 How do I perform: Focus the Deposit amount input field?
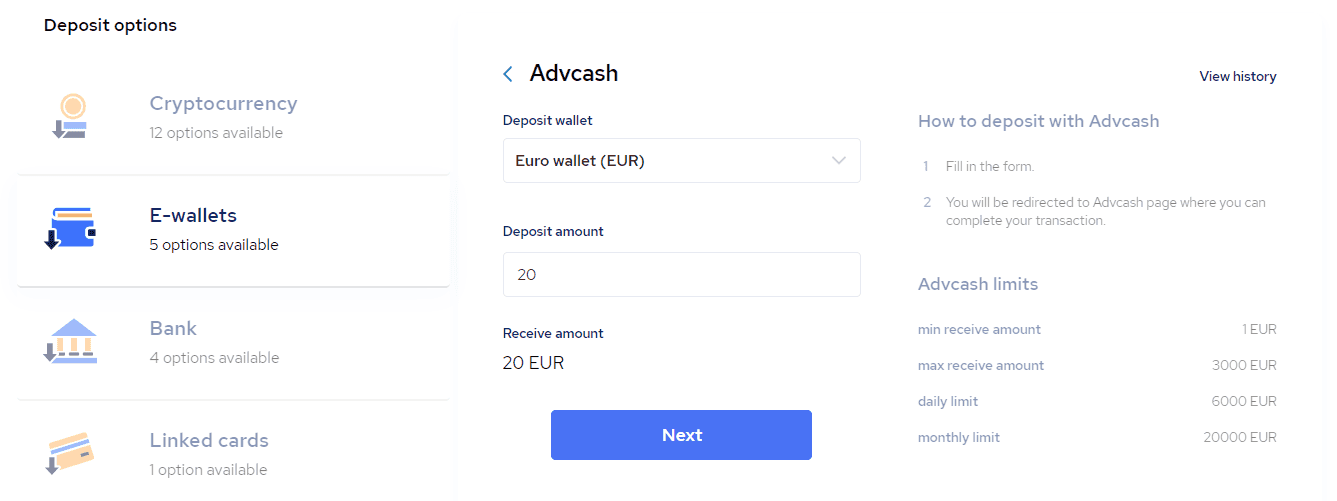(x=681, y=274)
